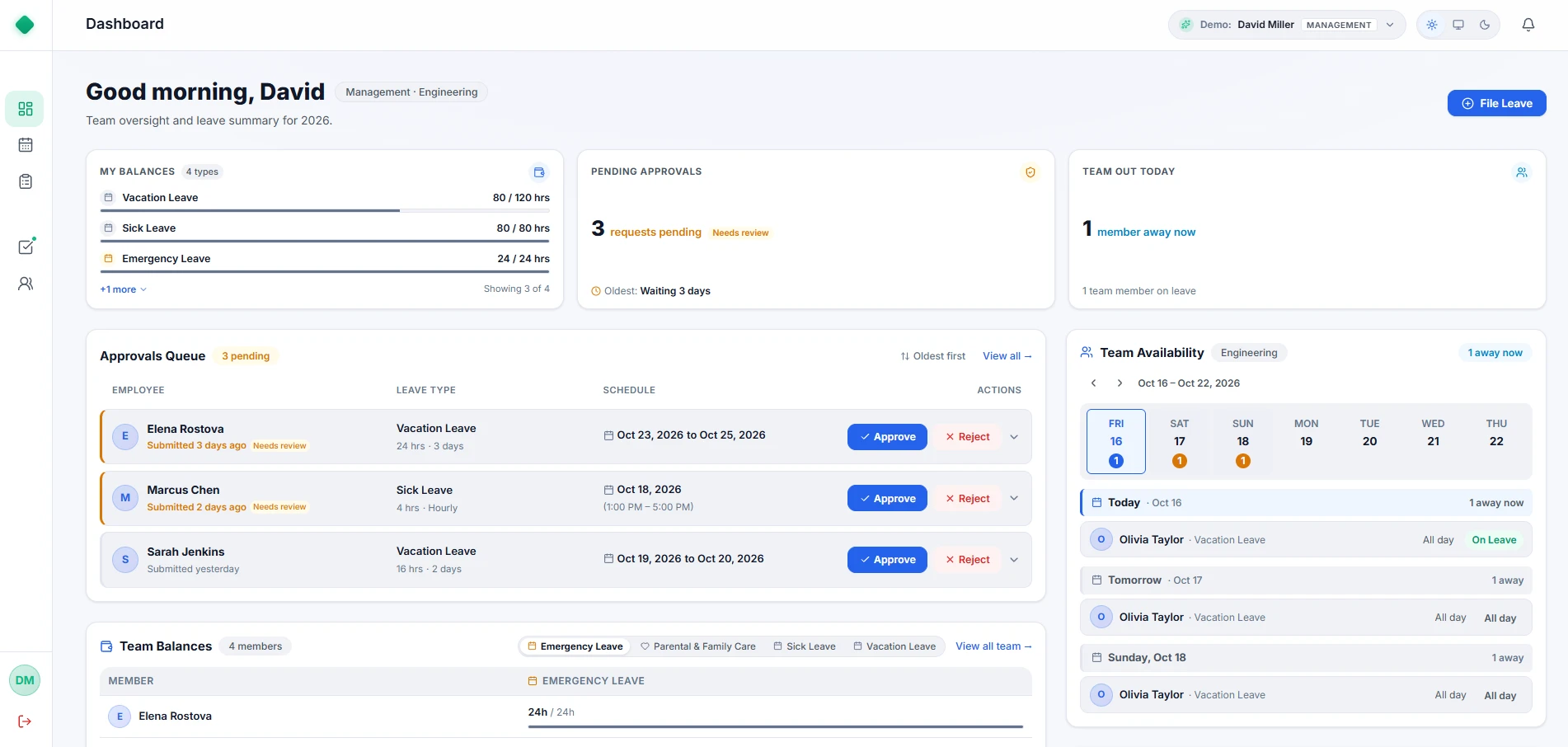Toggle Oldest first sorting

[x=932, y=356]
